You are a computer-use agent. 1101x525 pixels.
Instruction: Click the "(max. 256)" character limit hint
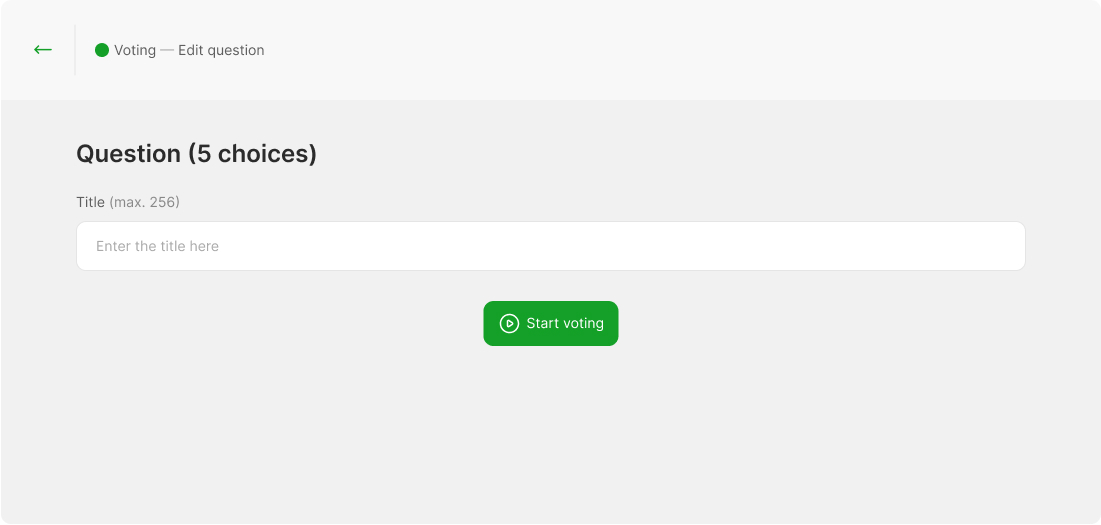pyautogui.click(x=144, y=202)
